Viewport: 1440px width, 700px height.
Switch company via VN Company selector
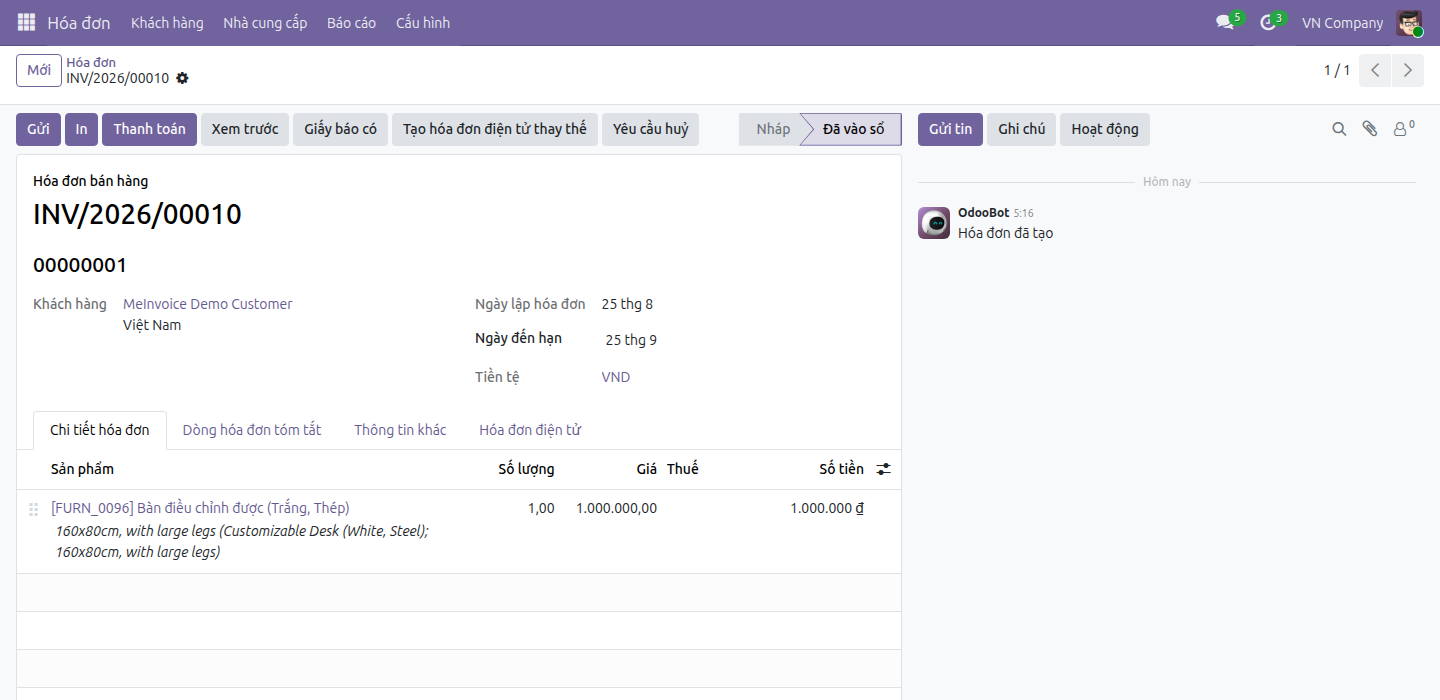pyautogui.click(x=1342, y=23)
